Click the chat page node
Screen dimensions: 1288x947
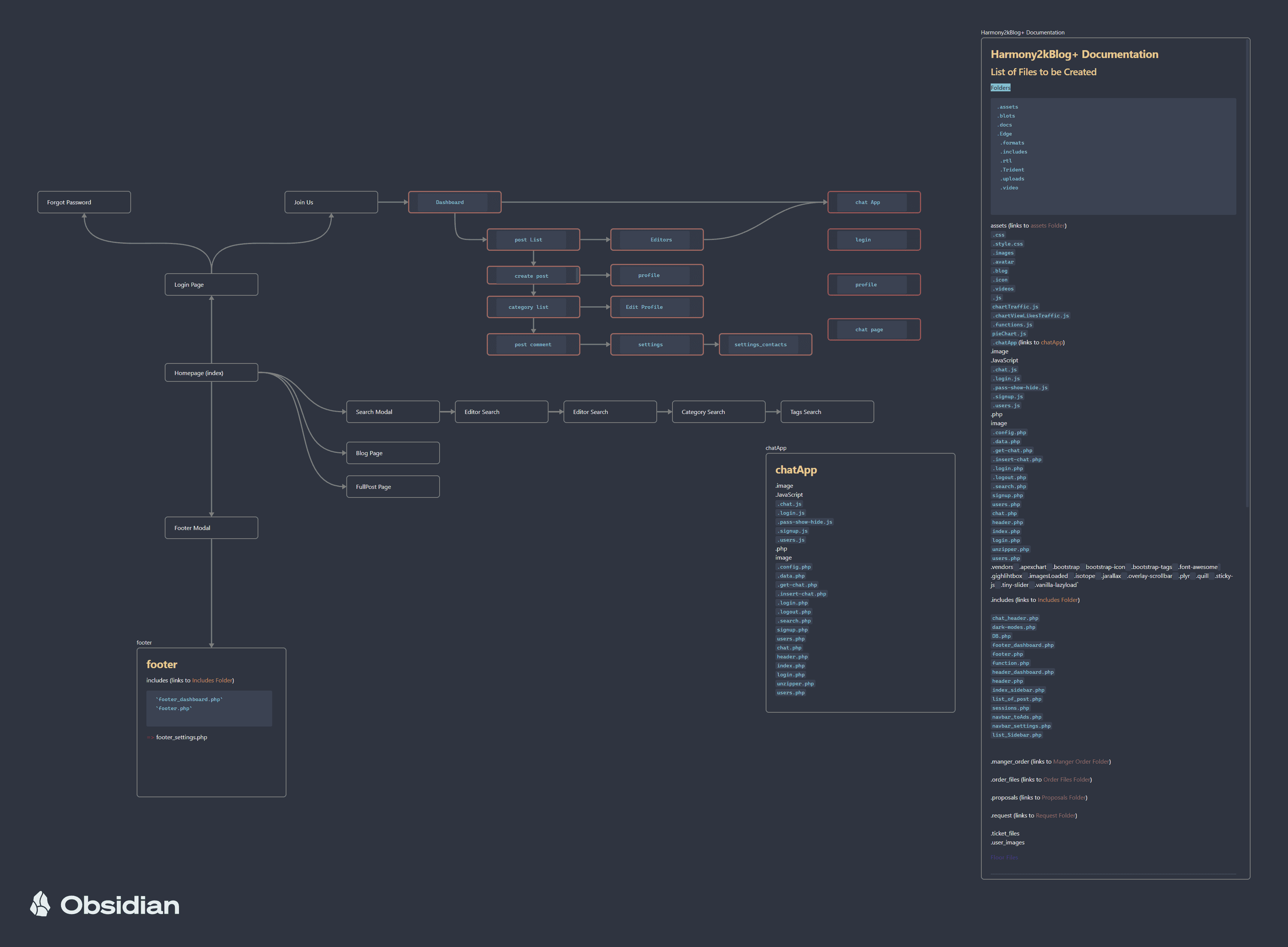tap(874, 330)
